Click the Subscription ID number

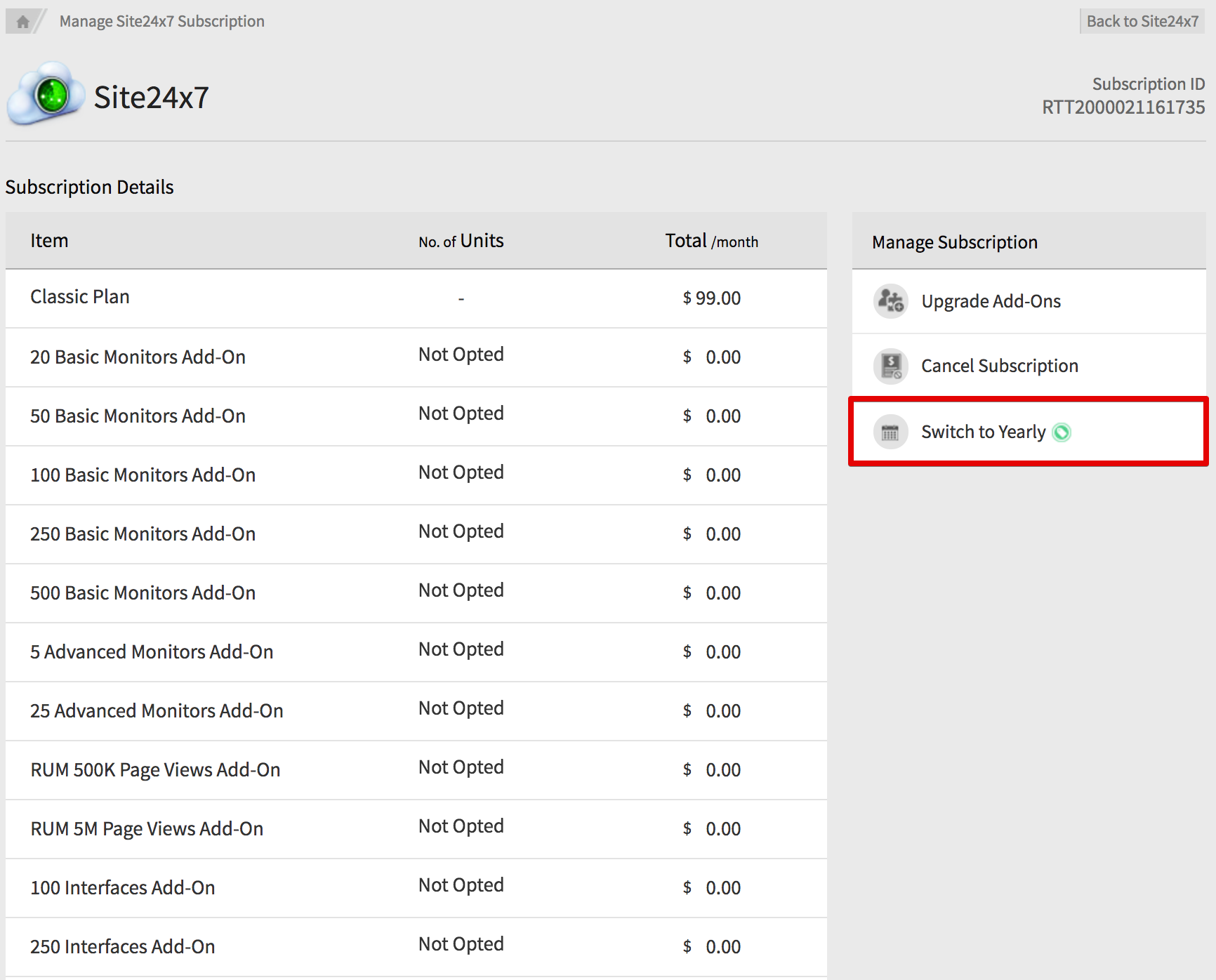(1123, 107)
